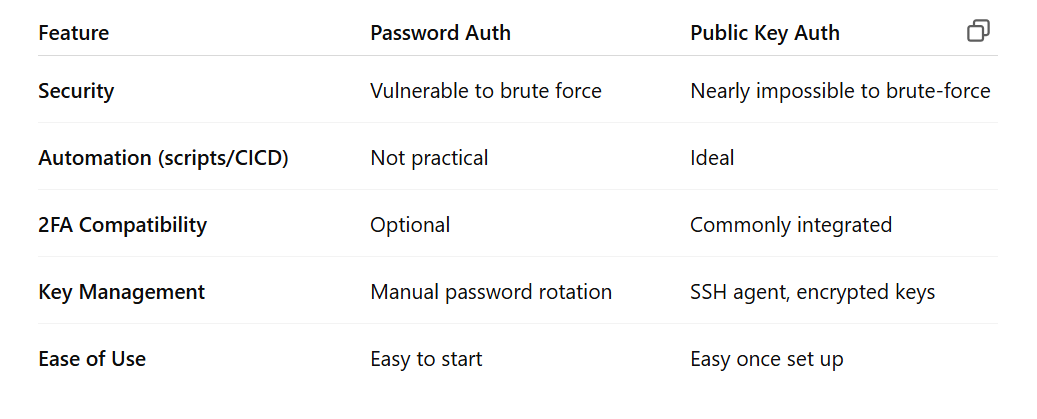Select the 'Commonly integrated' cell
Viewport: 1037px width, 419px height.
tap(790, 225)
